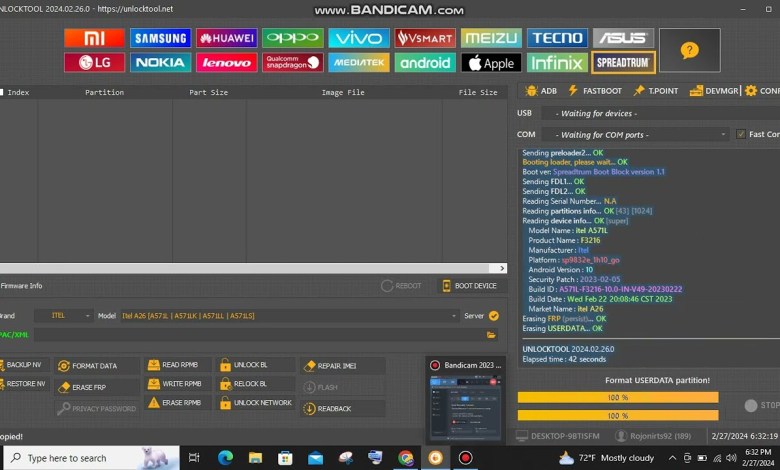The width and height of the screenshot is (780, 470).
Task: Click the UNLOCK NETWORK button
Action: [256, 403]
